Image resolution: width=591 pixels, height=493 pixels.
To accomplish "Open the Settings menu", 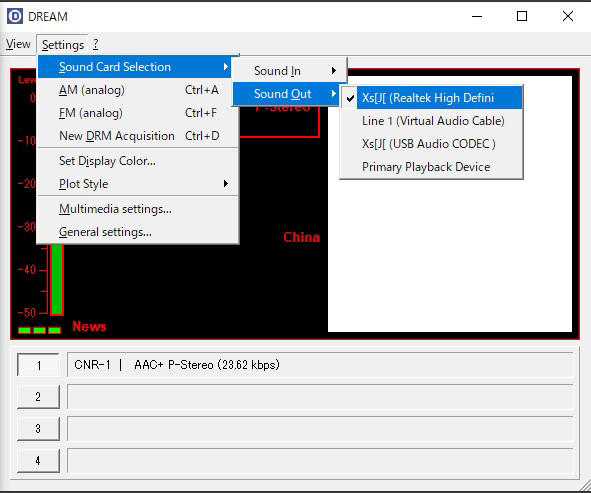I will [63, 45].
